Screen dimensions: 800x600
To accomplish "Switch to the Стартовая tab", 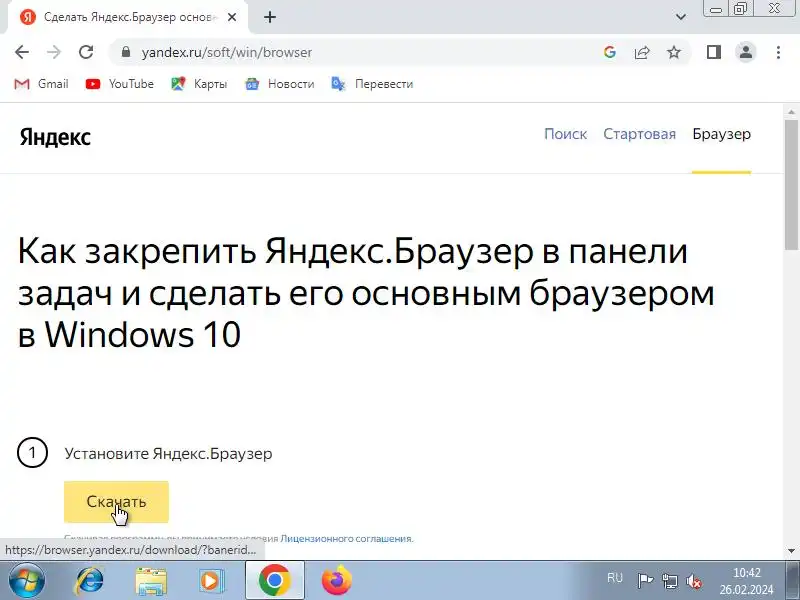I will (x=639, y=134).
